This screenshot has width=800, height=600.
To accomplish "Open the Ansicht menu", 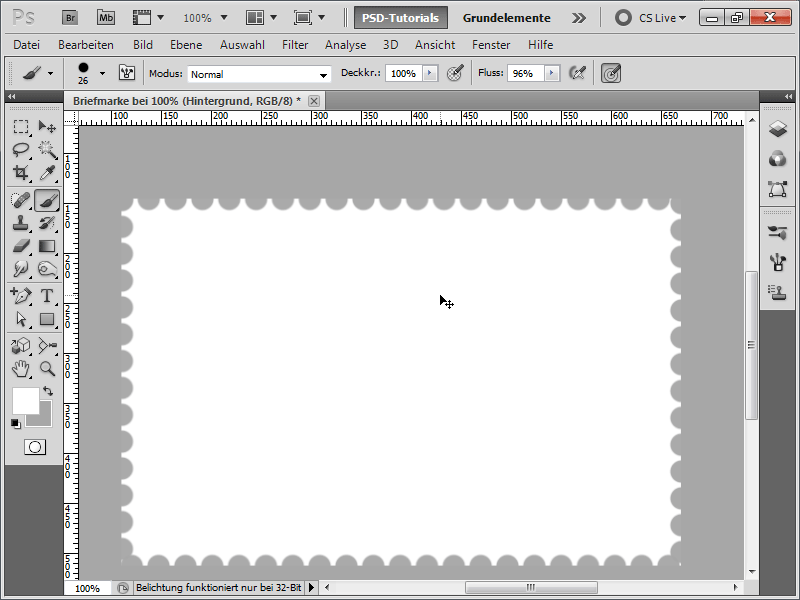I will 435,45.
